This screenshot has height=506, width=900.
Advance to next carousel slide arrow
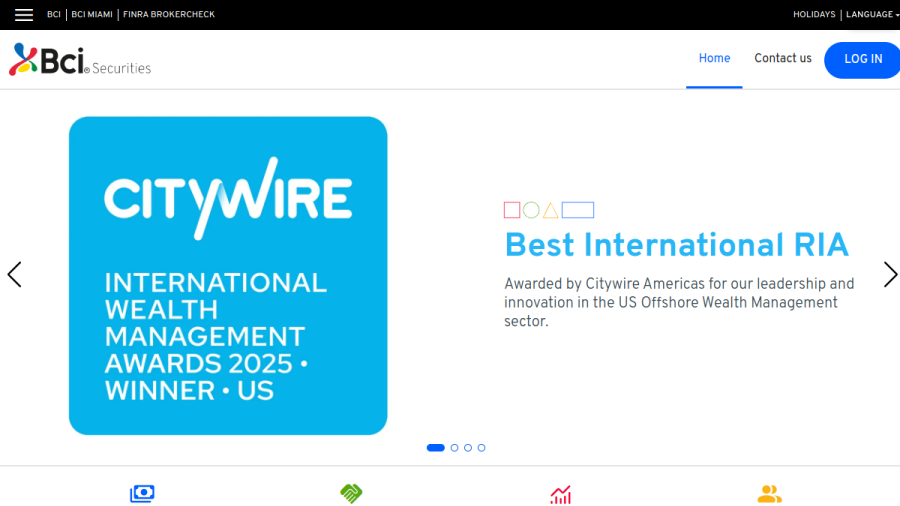(890, 274)
